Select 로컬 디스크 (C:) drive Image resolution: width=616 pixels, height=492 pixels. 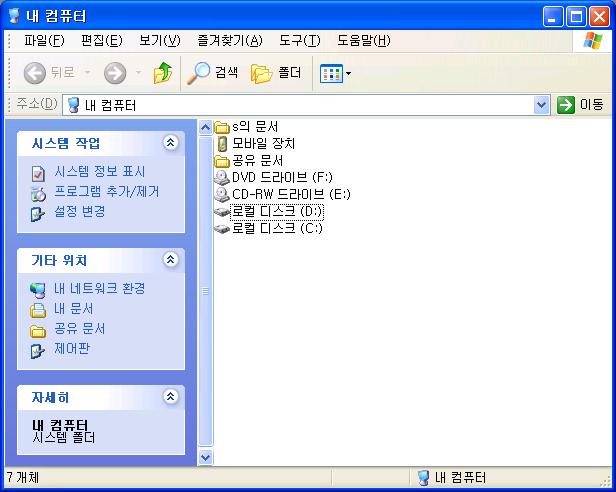click(x=269, y=228)
